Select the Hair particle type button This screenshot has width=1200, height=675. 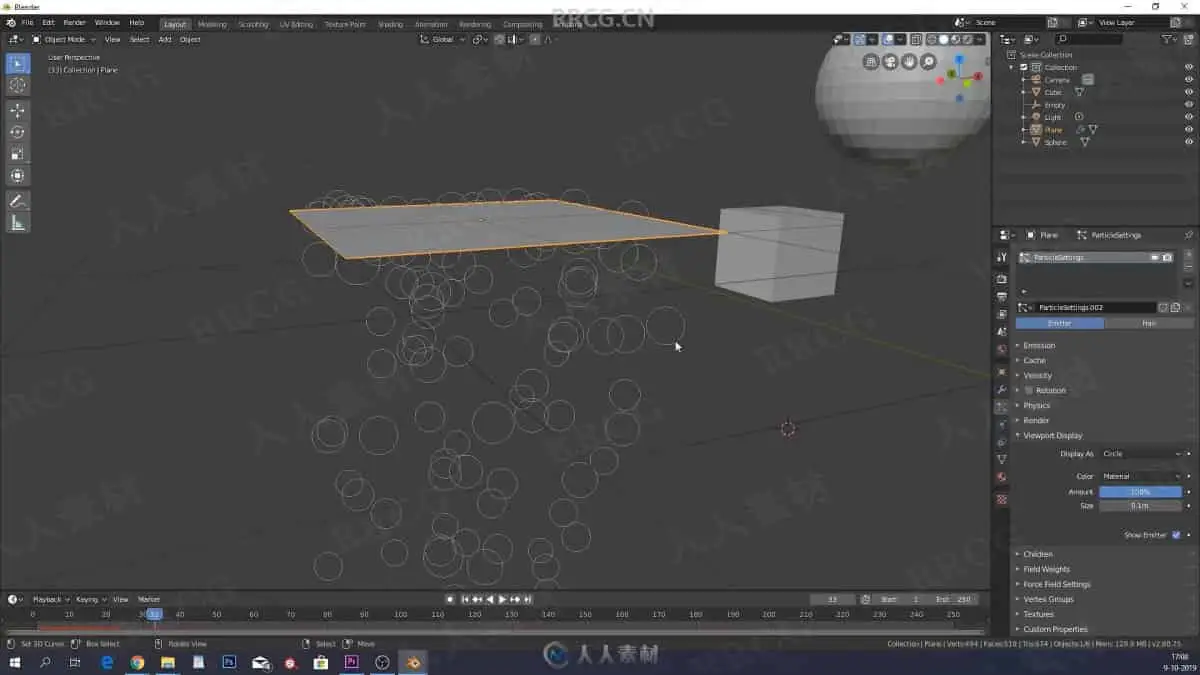pos(1149,323)
